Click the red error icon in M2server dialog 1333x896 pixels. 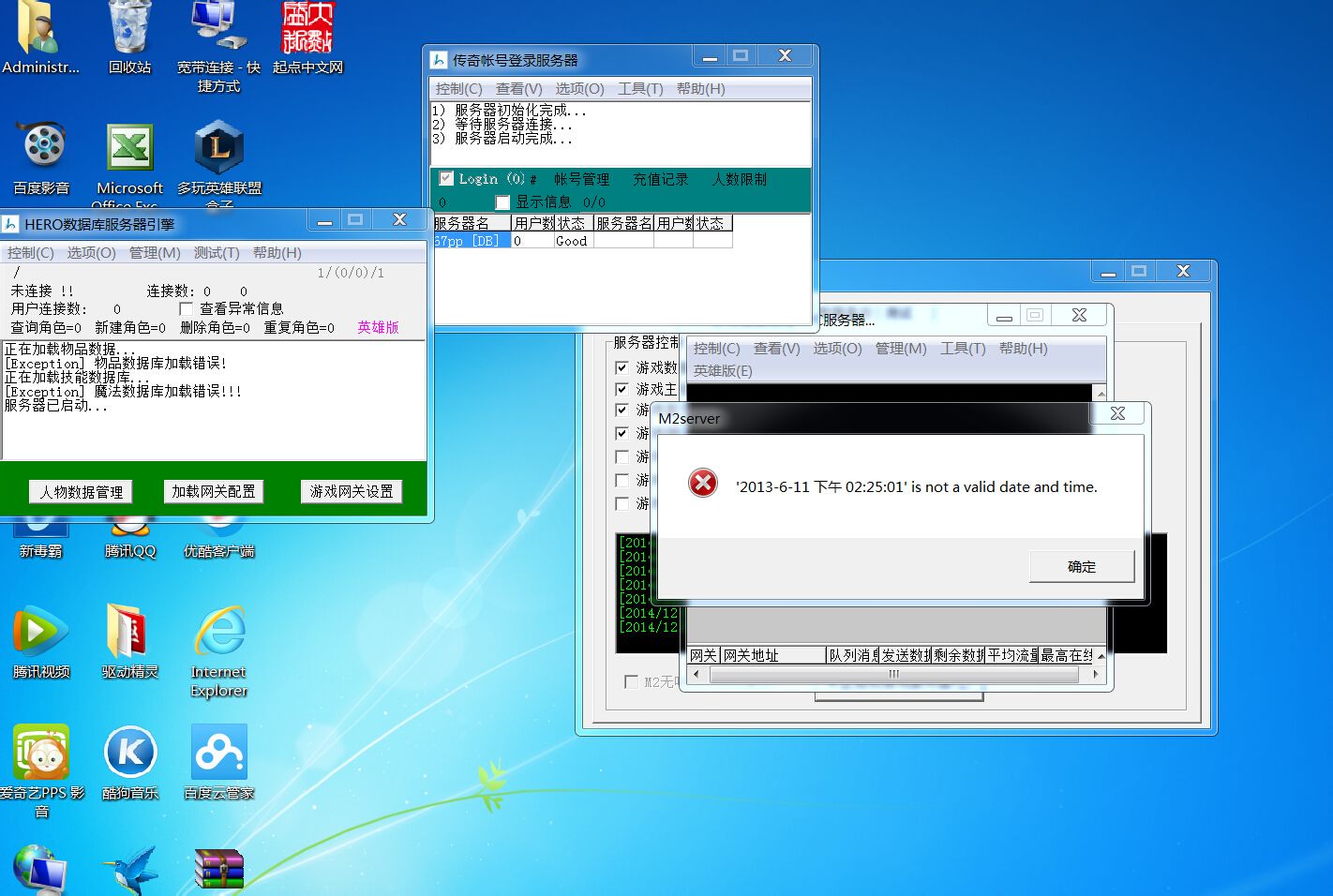703,483
